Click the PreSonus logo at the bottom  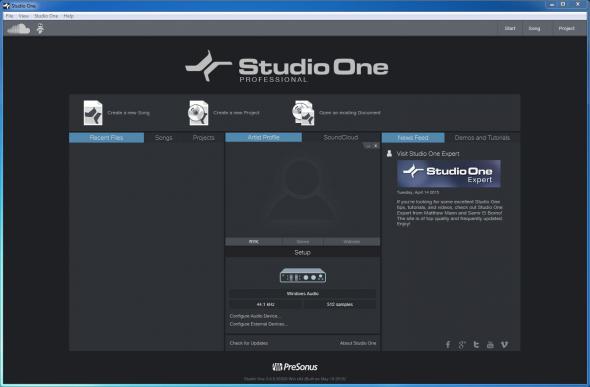(x=295, y=367)
